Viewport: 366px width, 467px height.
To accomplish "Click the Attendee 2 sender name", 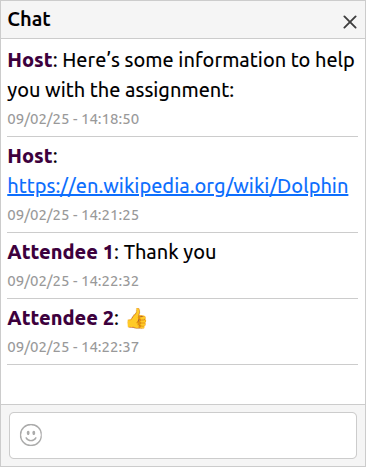I will (61, 318).
